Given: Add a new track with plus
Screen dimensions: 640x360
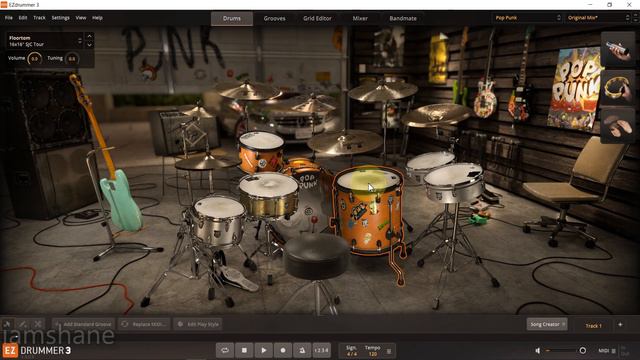Looking at the screenshot, I should [x=620, y=324].
